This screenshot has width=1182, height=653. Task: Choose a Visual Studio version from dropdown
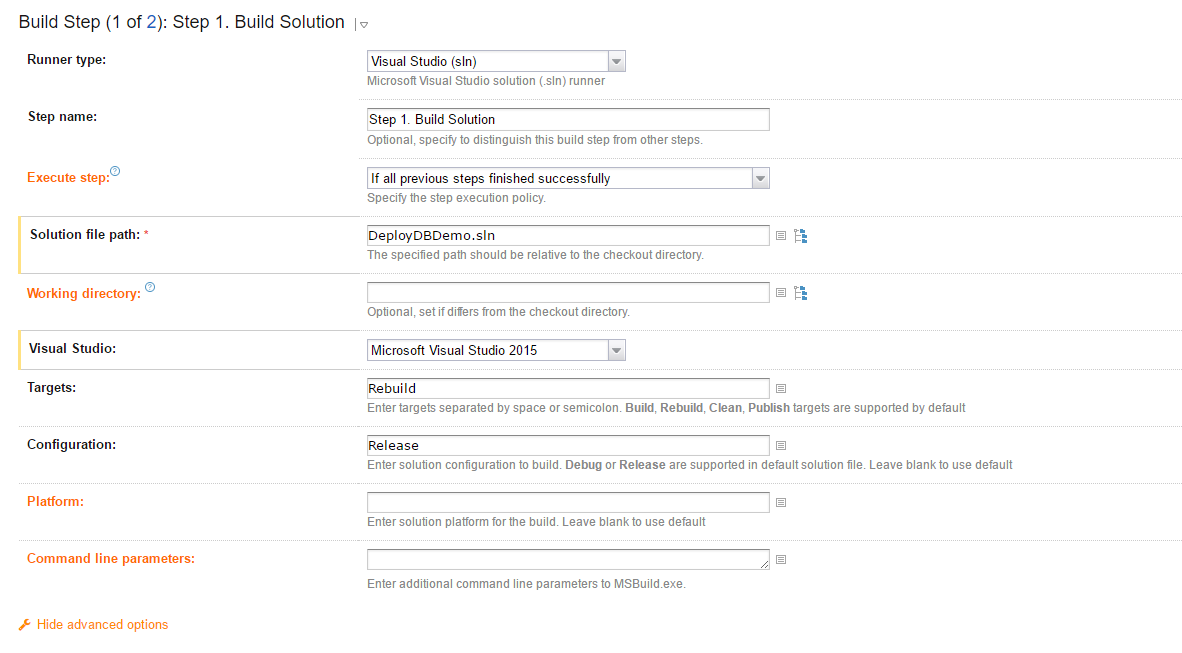[x=496, y=350]
